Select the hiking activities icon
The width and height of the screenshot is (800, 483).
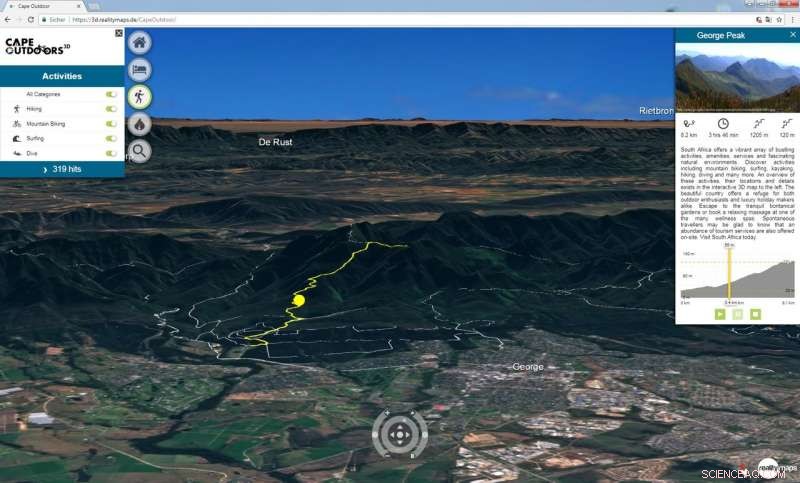(x=140, y=97)
